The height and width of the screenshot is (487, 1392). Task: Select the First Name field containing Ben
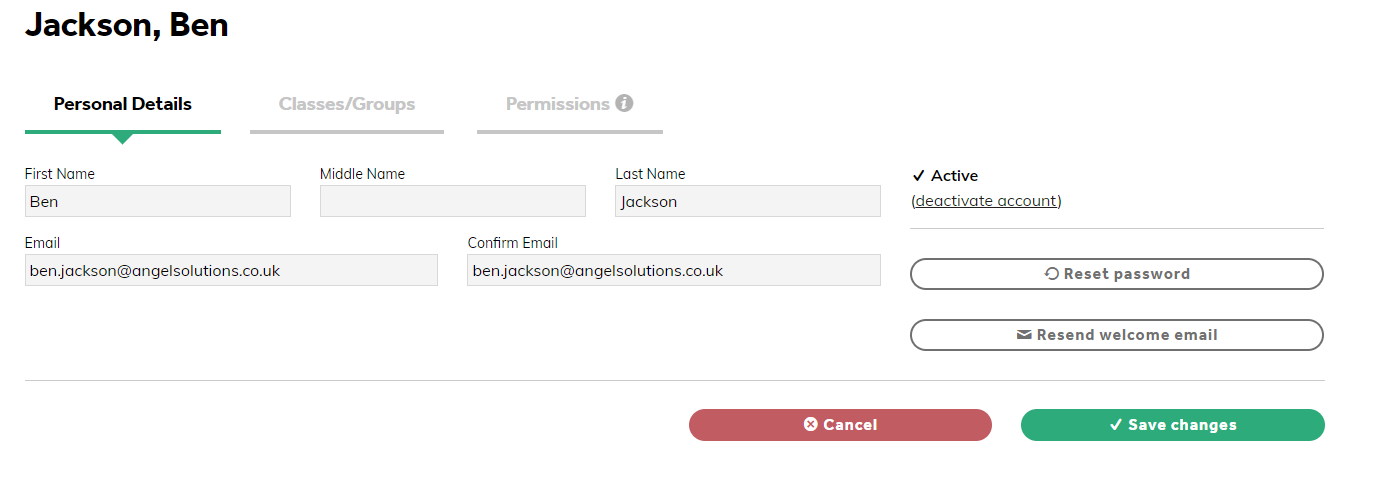[158, 201]
